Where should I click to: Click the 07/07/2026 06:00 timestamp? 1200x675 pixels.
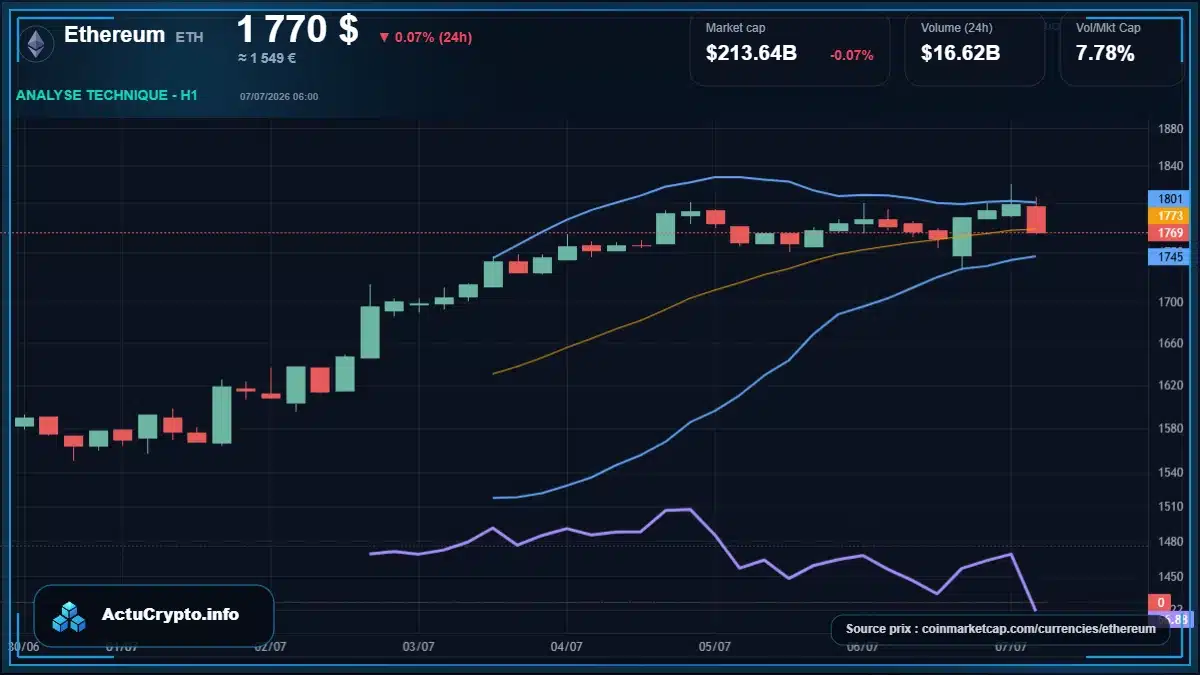[x=279, y=96]
